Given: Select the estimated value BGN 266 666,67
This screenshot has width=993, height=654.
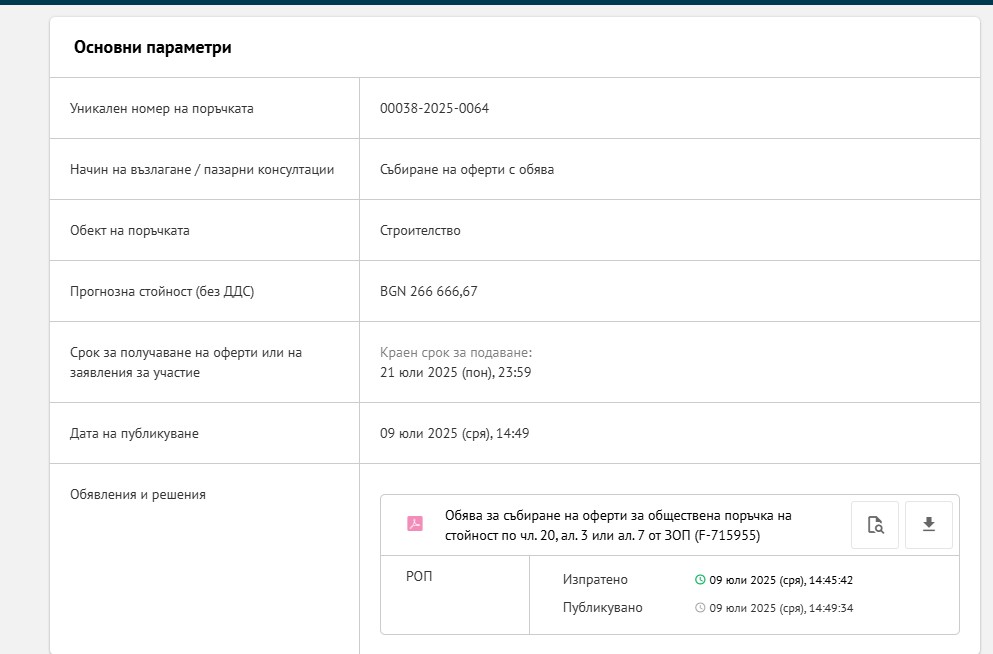Looking at the screenshot, I should (429, 291).
